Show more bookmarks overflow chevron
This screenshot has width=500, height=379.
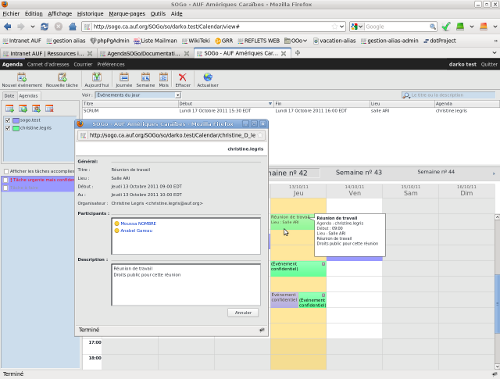coord(495,41)
